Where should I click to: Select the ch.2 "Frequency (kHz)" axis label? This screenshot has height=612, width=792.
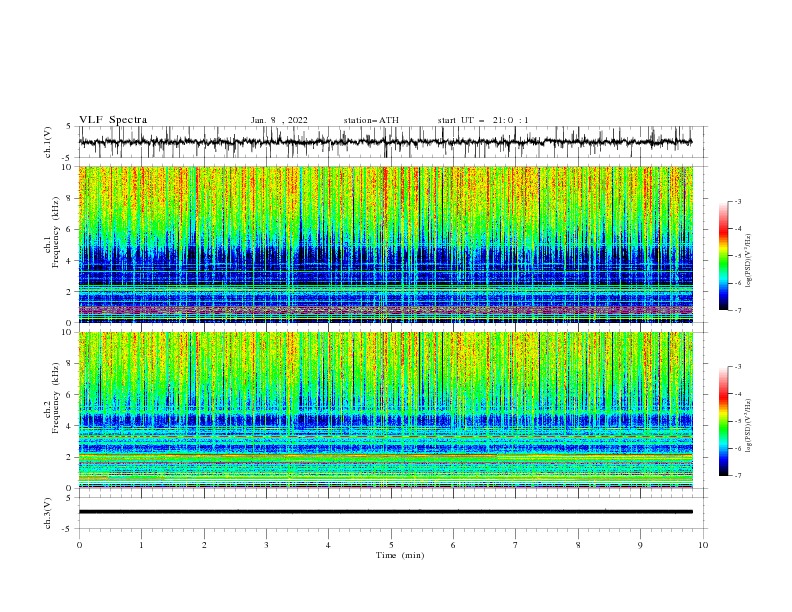pyautogui.click(x=56, y=398)
